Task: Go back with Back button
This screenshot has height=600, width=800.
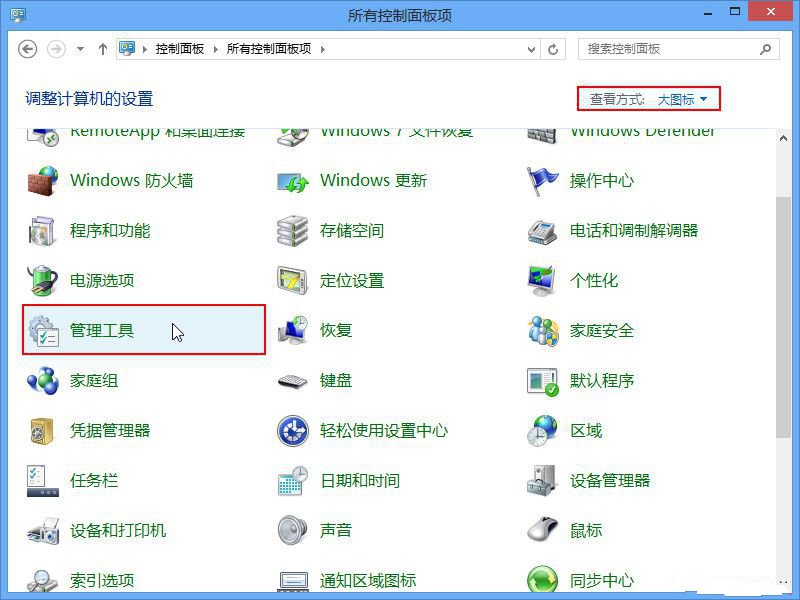Action: click(28, 49)
